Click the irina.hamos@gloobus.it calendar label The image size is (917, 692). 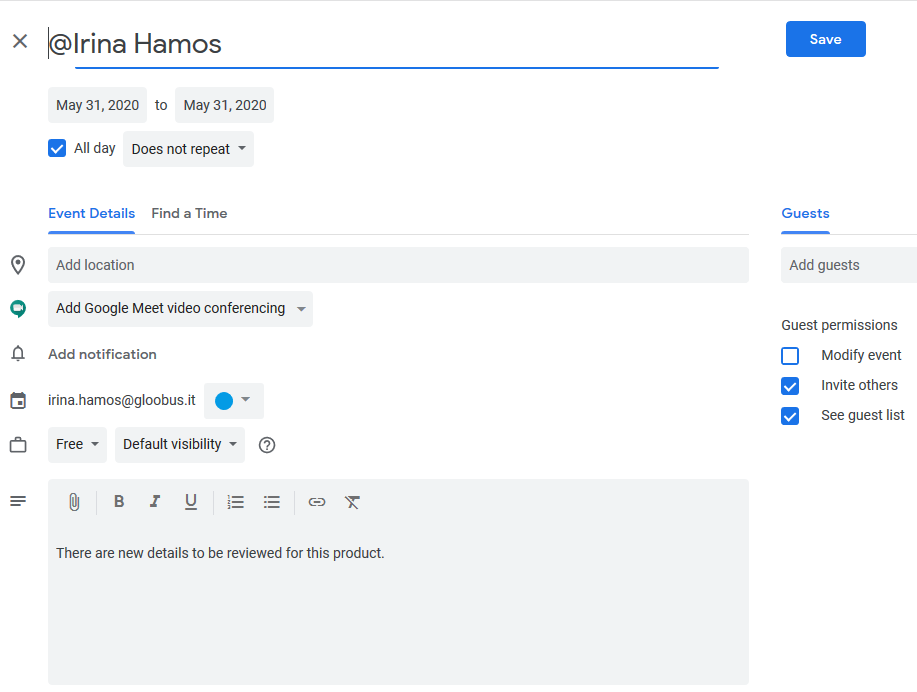pos(122,400)
